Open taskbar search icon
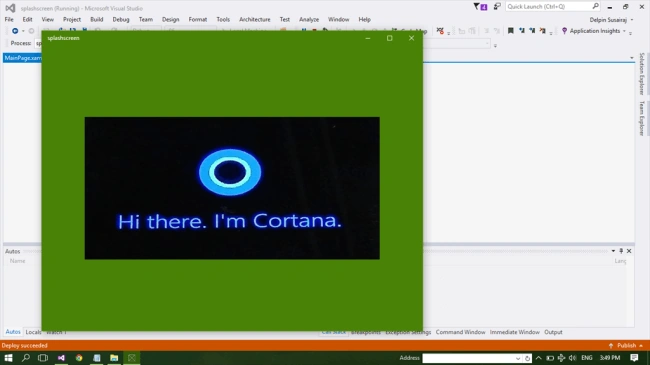The height and width of the screenshot is (365, 650). point(26,358)
